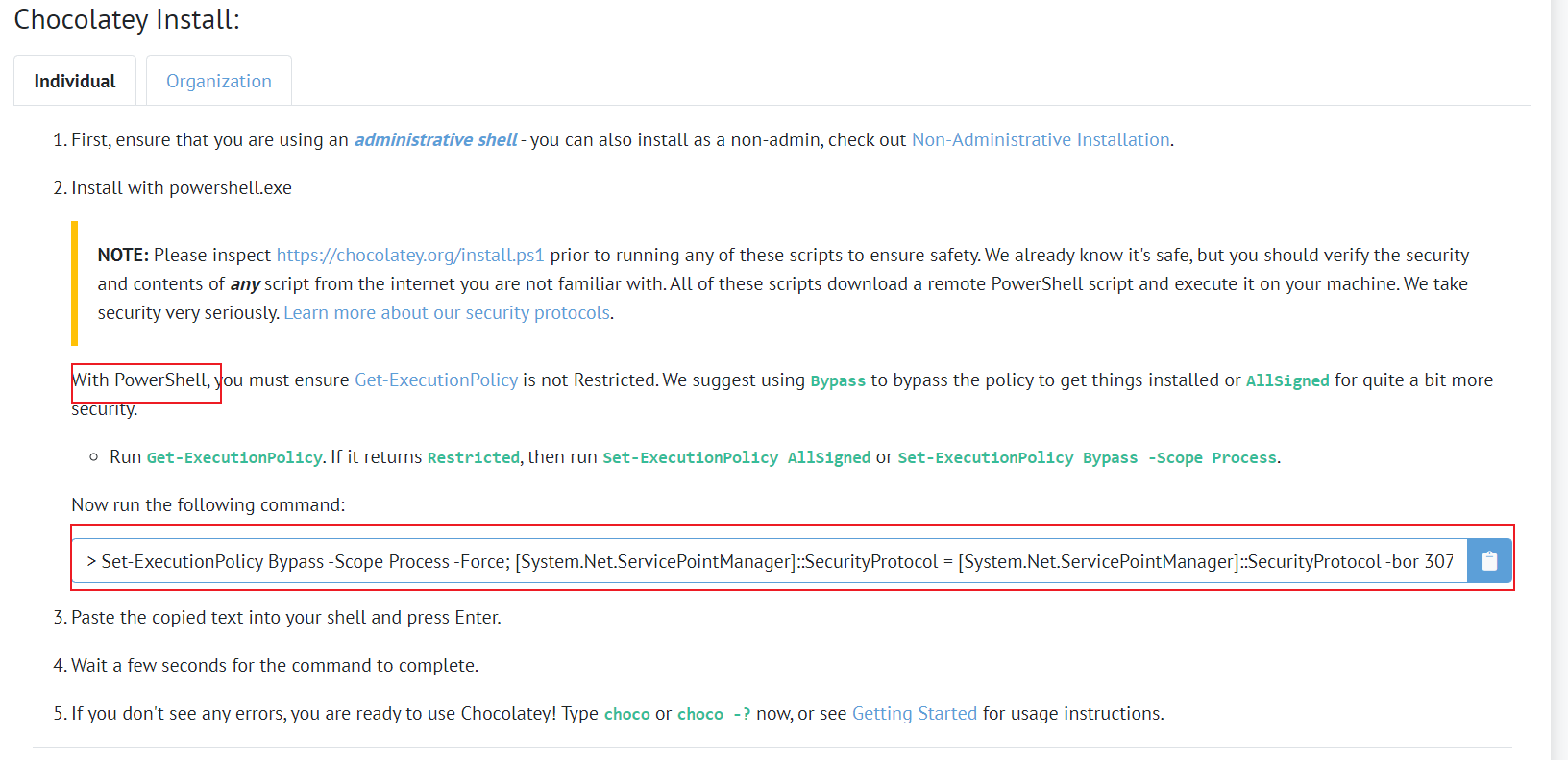Open the Getting Started link
This screenshot has width=1568, height=760.
[x=915, y=714]
